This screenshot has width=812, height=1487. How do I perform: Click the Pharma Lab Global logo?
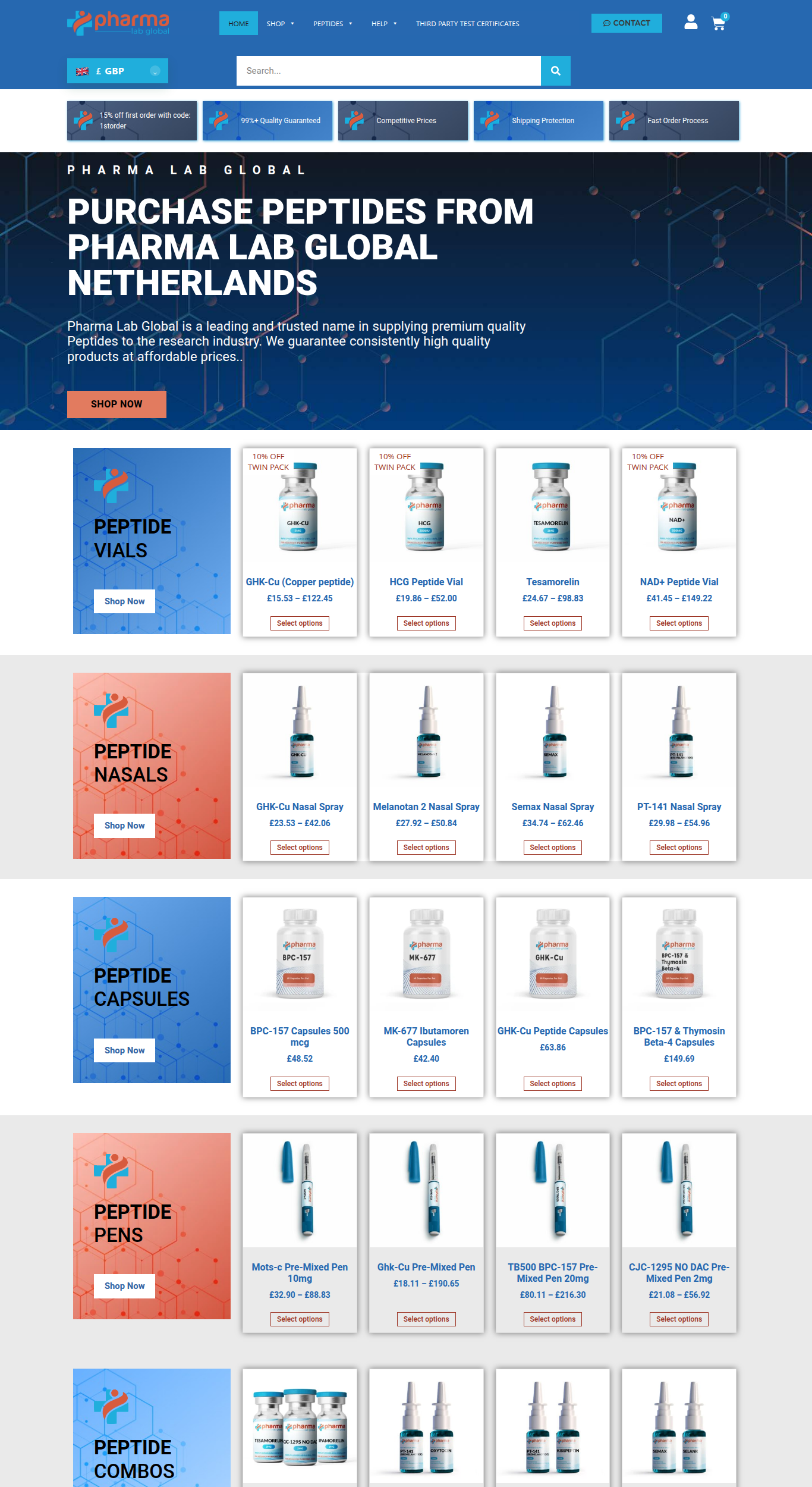click(x=118, y=23)
